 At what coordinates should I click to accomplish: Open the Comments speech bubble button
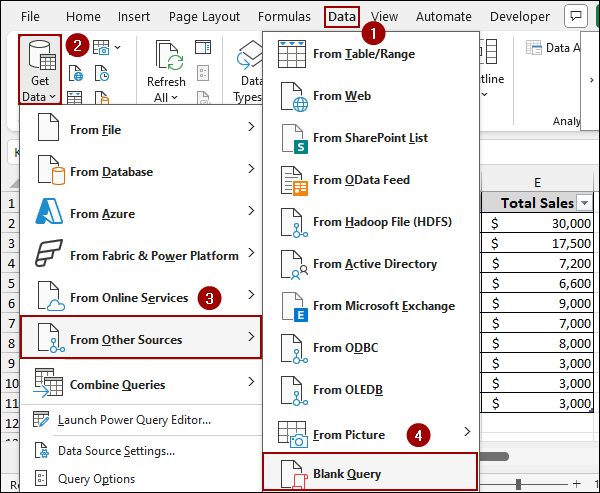[576, 16]
